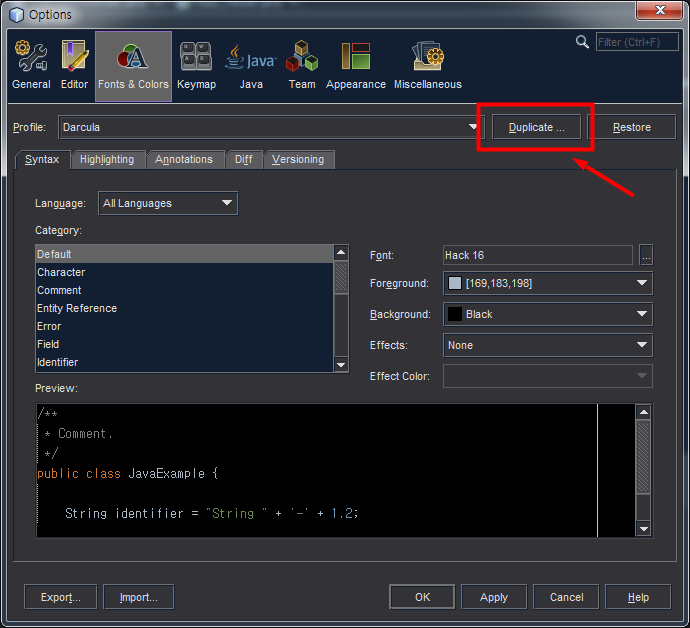The image size is (690, 628).
Task: Switch to the Diff tab
Action: pyautogui.click(x=243, y=159)
